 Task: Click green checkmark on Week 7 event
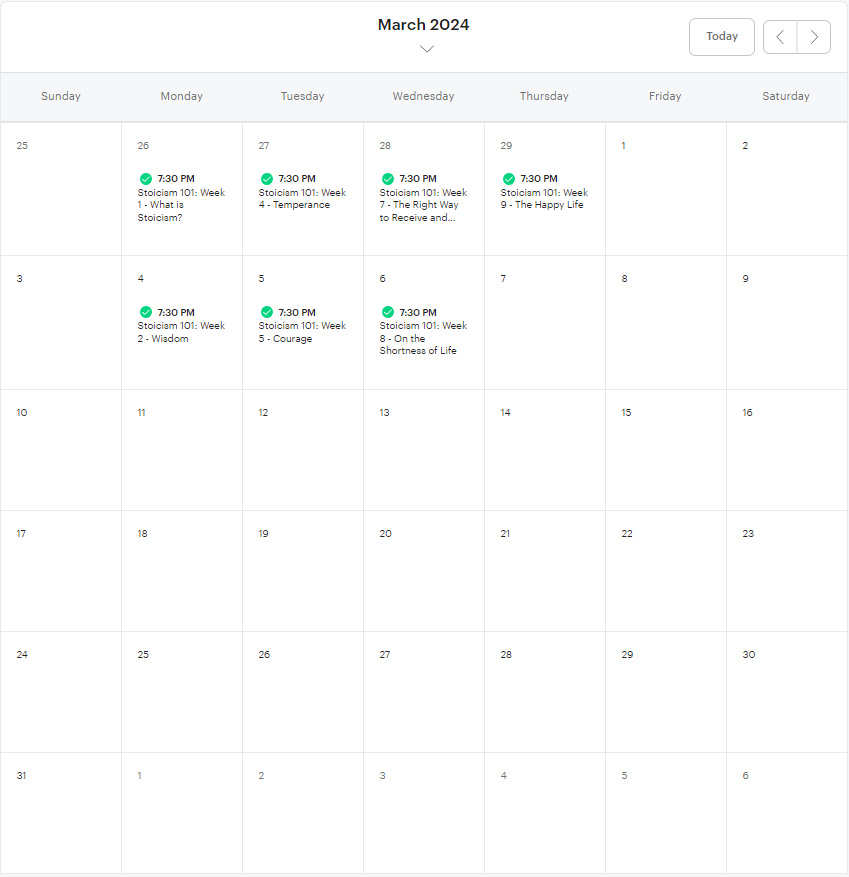coord(388,178)
